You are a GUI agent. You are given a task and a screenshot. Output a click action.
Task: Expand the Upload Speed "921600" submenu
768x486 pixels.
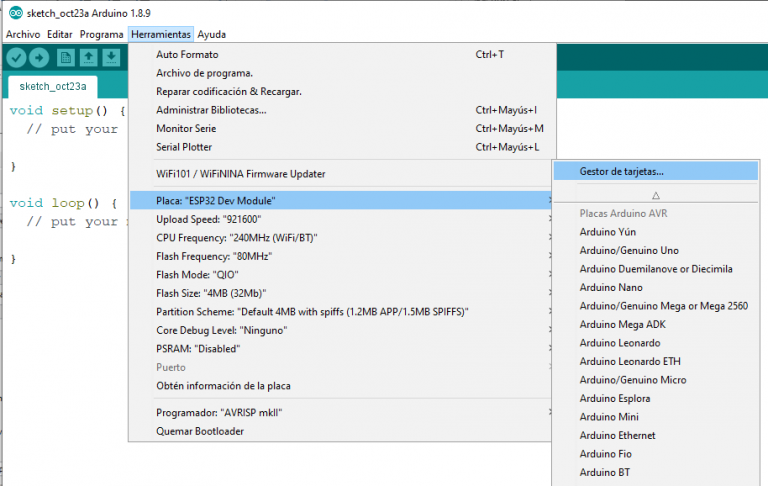207,219
